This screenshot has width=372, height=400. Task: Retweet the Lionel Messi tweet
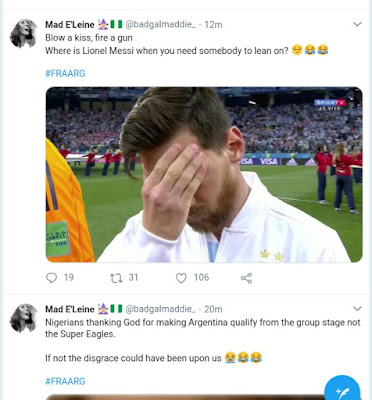pos(116,278)
